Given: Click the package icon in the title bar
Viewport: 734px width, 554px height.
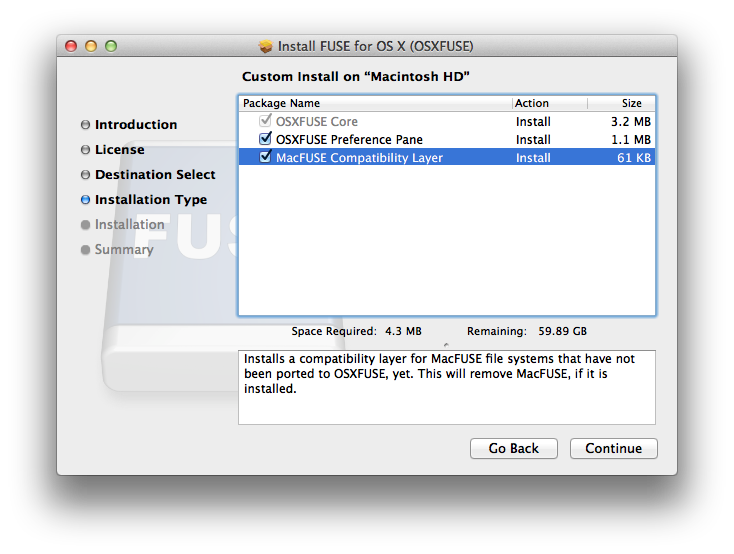Looking at the screenshot, I should click(266, 46).
